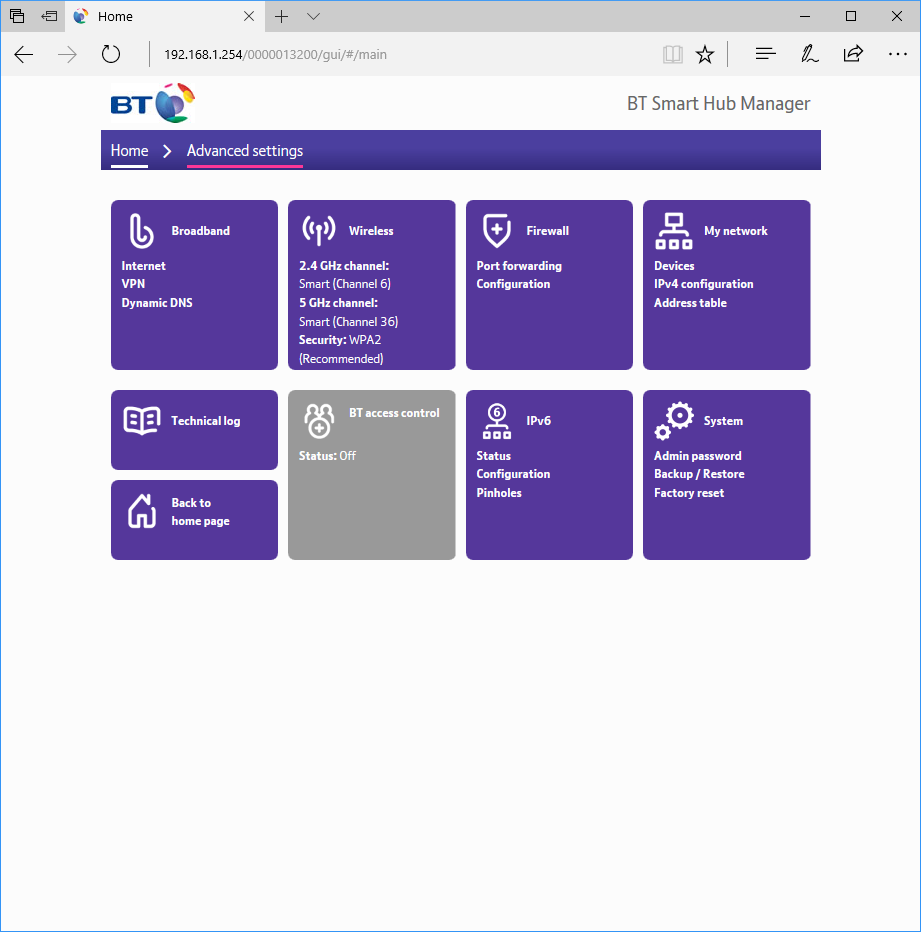Click the Share icon in toolbar
921x932 pixels.
(x=853, y=54)
